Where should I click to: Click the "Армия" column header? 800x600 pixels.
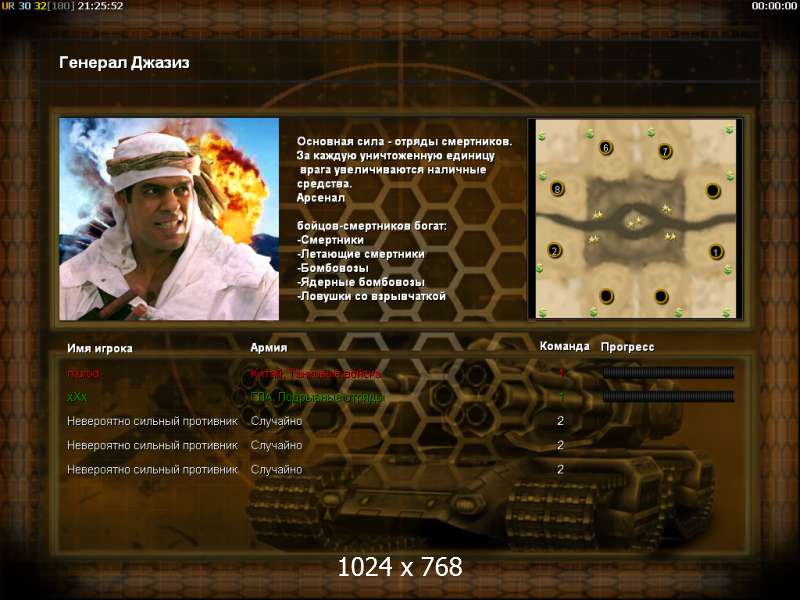pyautogui.click(x=269, y=348)
